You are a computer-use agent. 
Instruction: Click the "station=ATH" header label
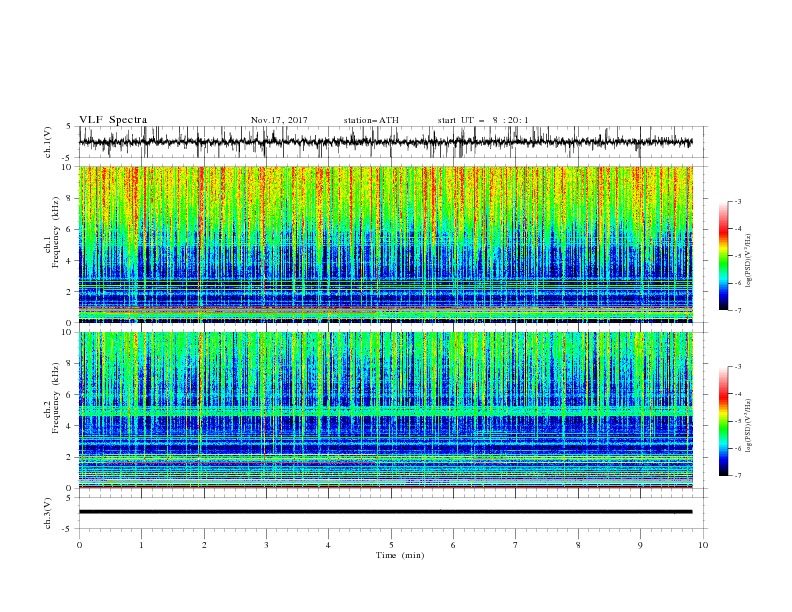click(x=371, y=120)
